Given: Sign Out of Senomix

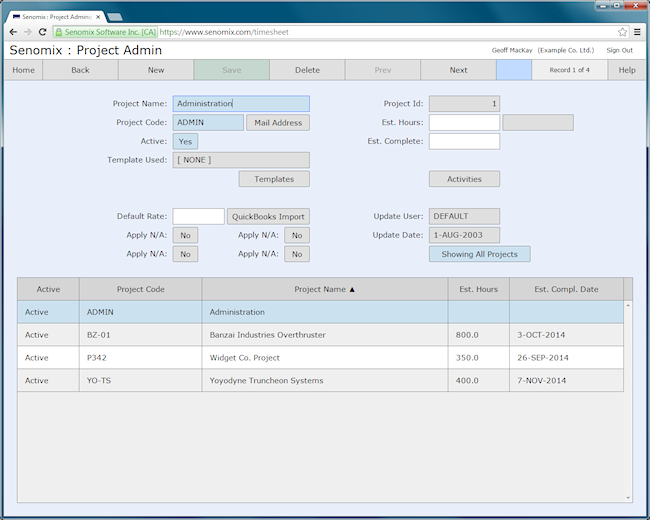Looking at the screenshot, I should click(x=619, y=50).
